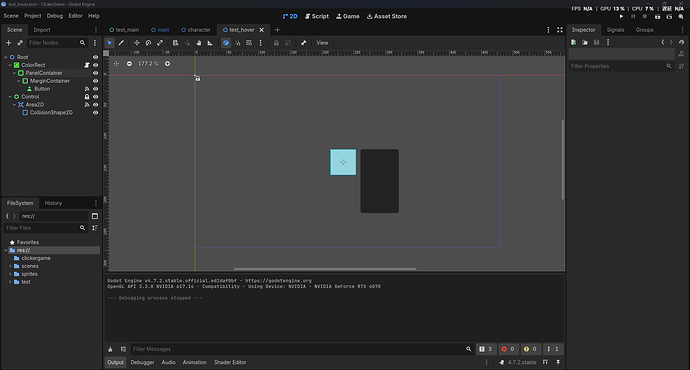The height and width of the screenshot is (370, 690).
Task: Open the FileSystem sort files options
Action: pos(95,228)
